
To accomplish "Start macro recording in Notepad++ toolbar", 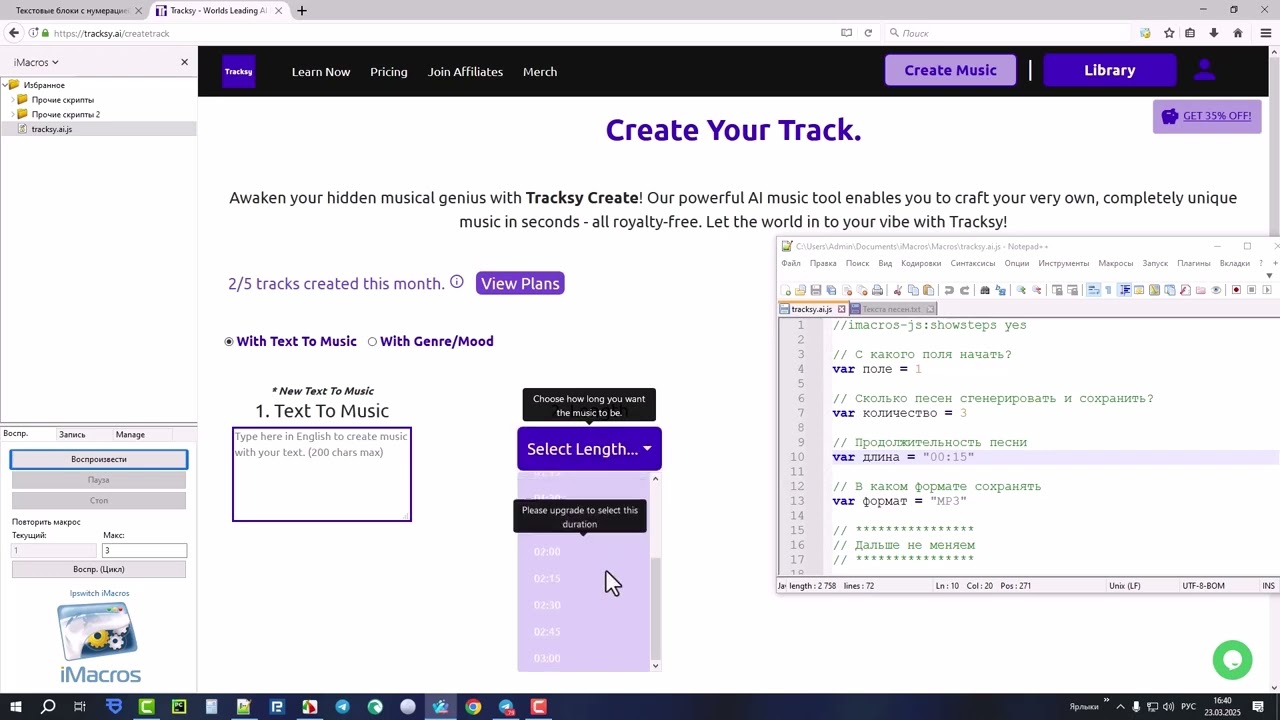I will (1236, 290).
